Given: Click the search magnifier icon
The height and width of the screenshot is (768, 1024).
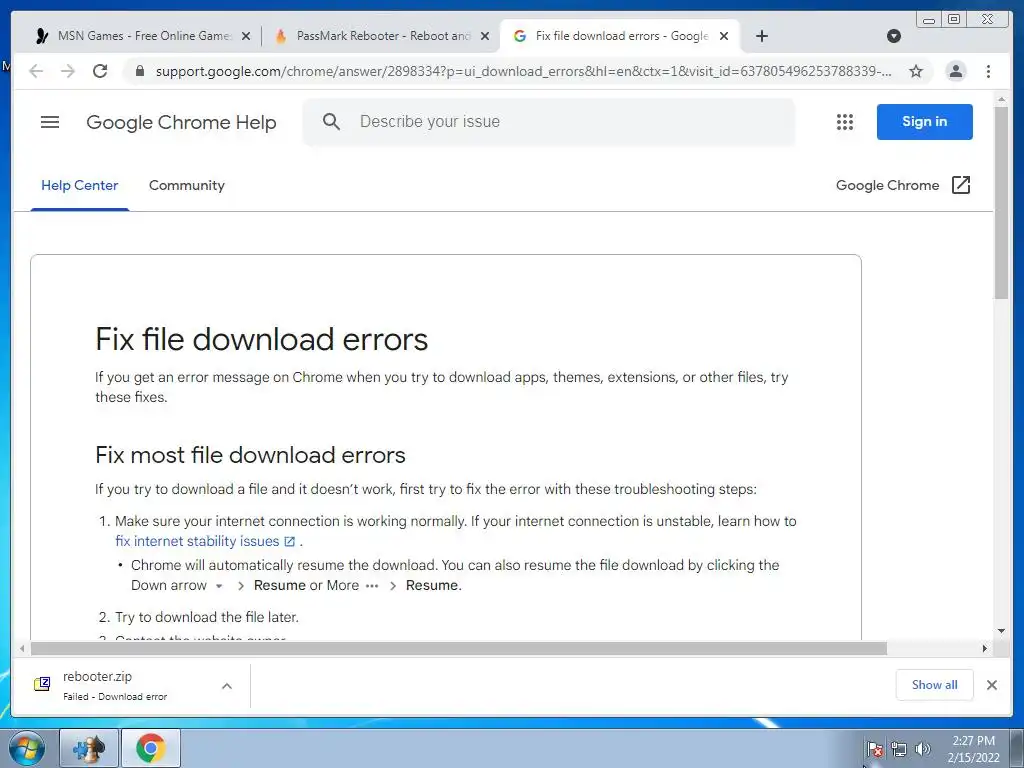Looking at the screenshot, I should (x=332, y=121).
